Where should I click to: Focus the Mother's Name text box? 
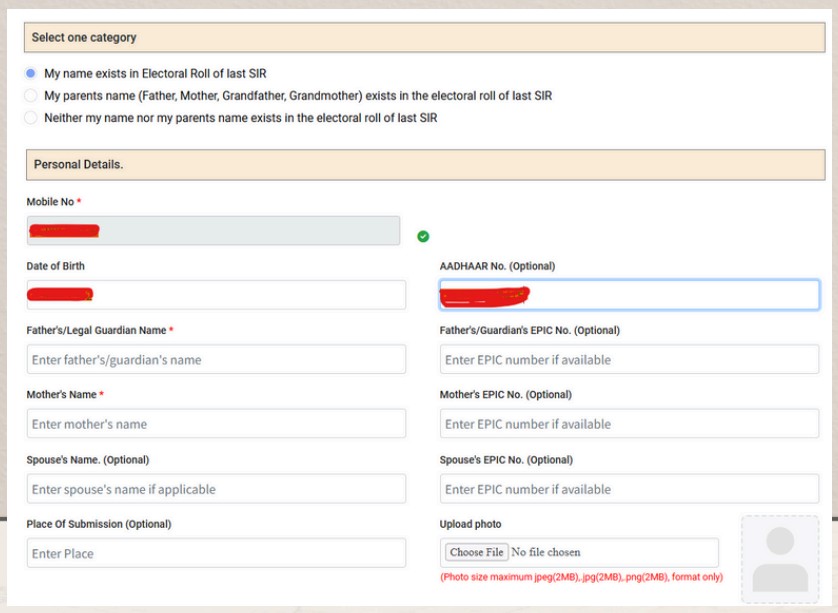coord(216,424)
